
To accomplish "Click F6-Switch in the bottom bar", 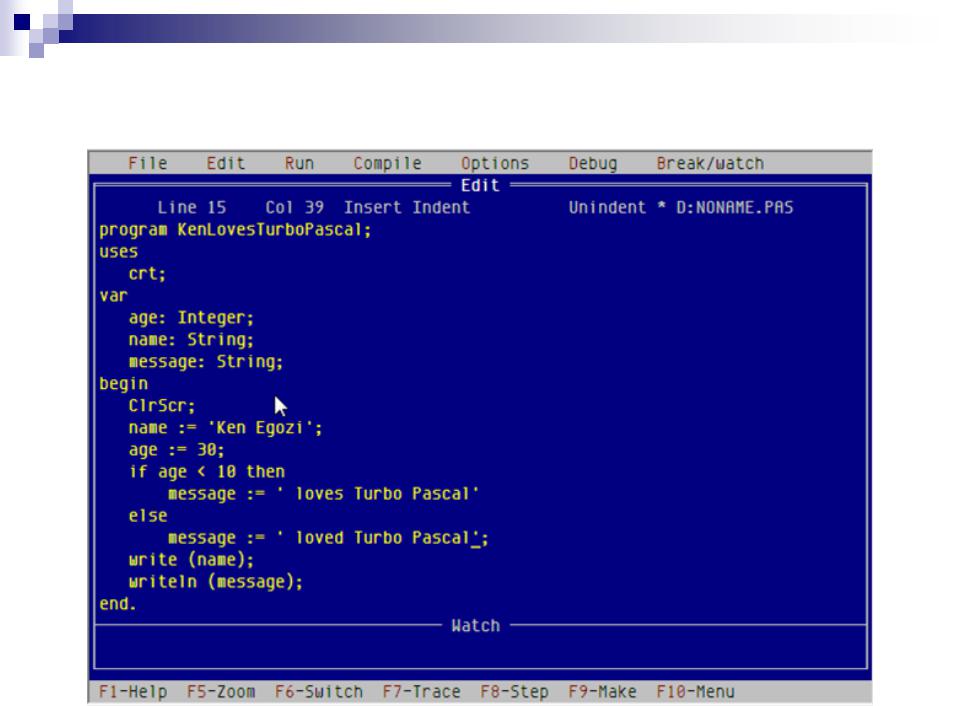I will [x=319, y=692].
